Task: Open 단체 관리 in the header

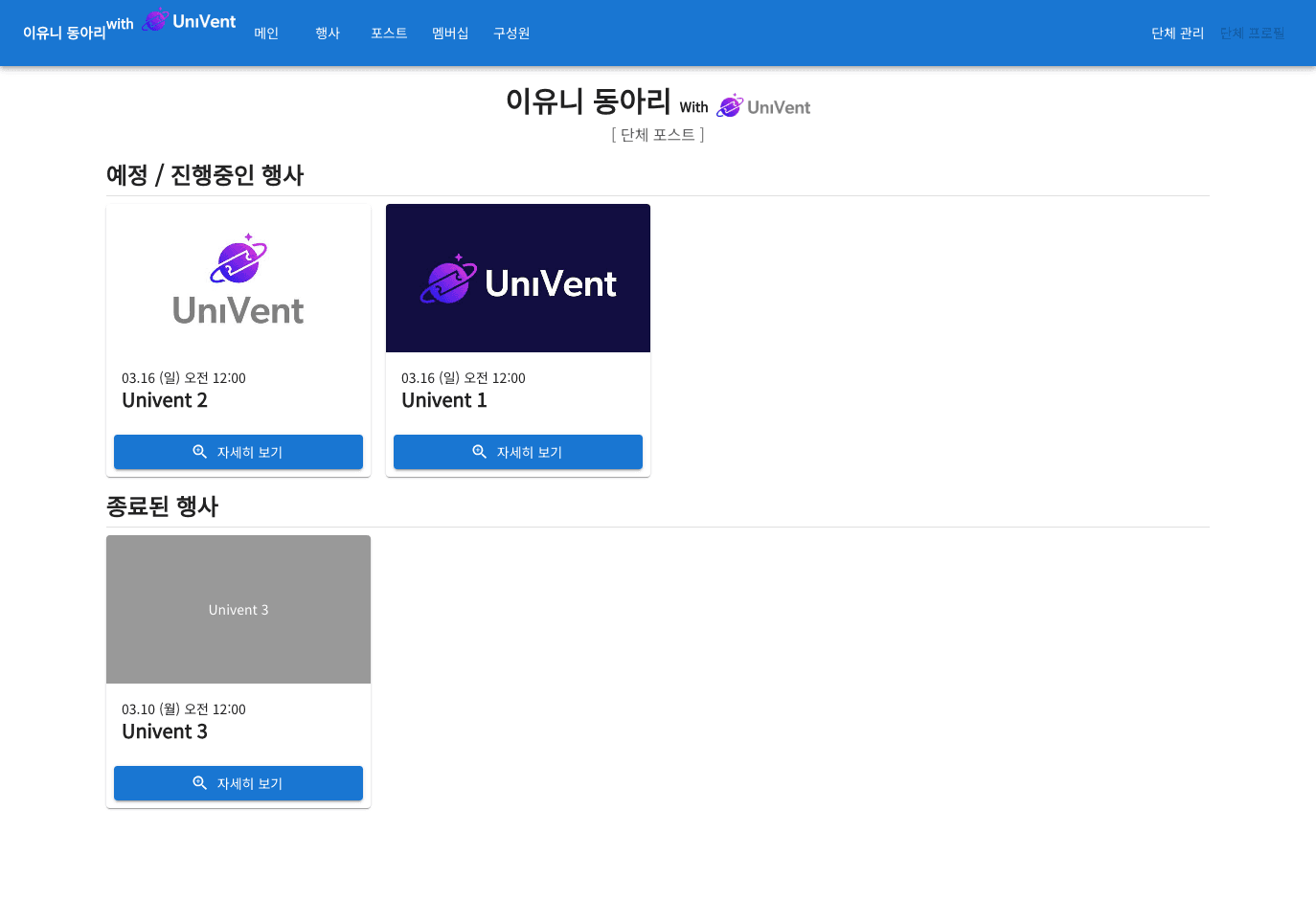Action: click(1177, 34)
